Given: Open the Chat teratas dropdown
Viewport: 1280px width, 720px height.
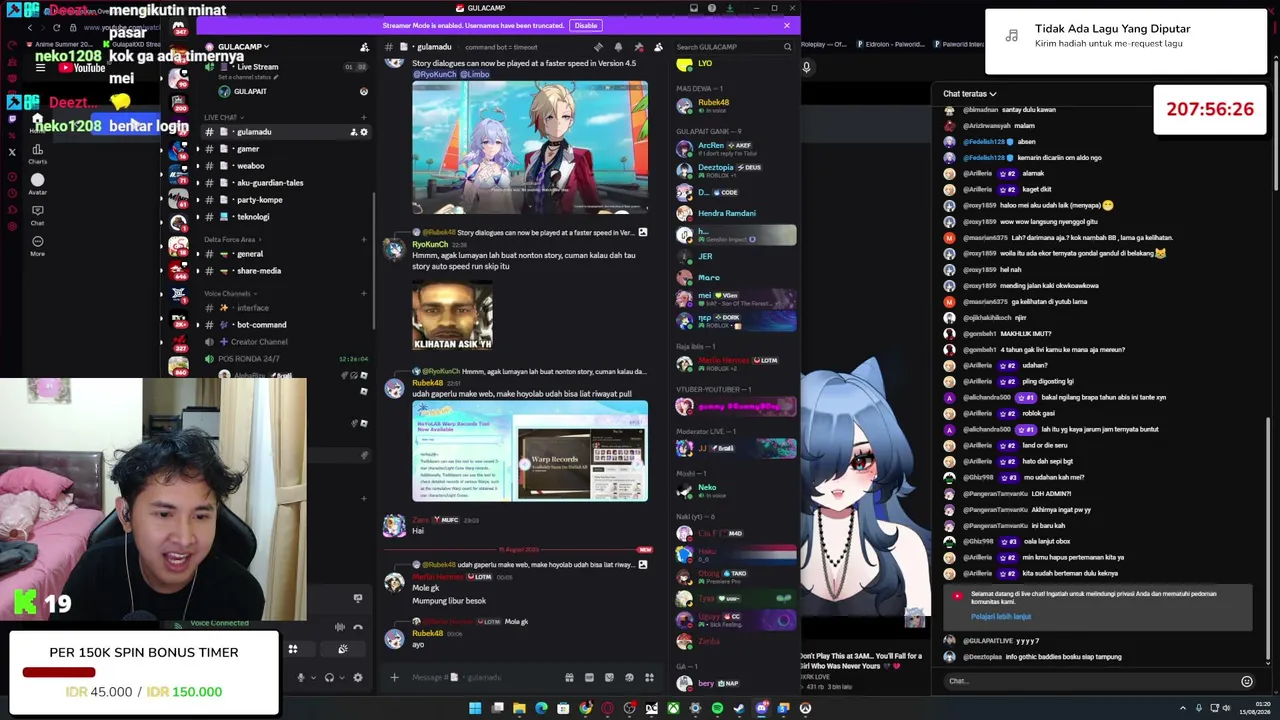Looking at the screenshot, I should (x=970, y=94).
